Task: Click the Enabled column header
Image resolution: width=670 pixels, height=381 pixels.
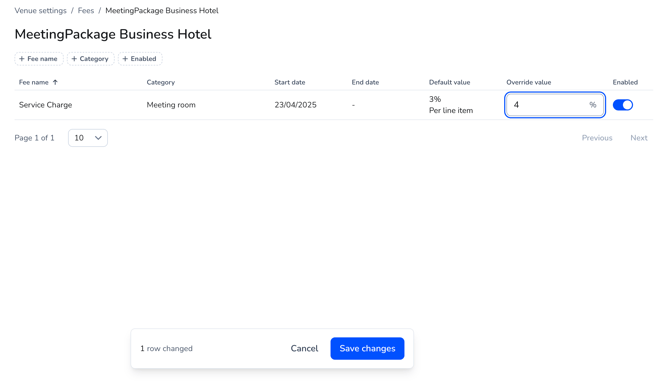Action: [x=625, y=82]
